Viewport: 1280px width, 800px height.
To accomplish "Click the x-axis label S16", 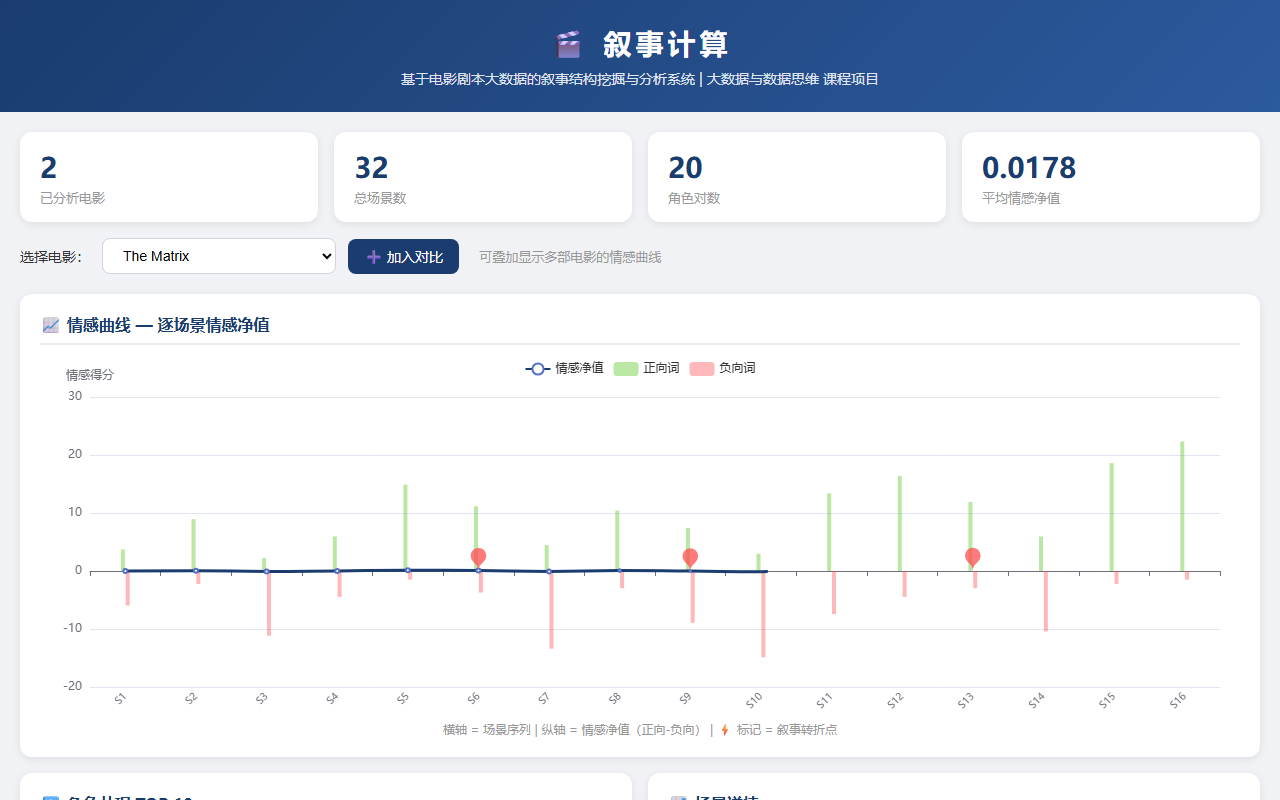I will [x=1178, y=700].
